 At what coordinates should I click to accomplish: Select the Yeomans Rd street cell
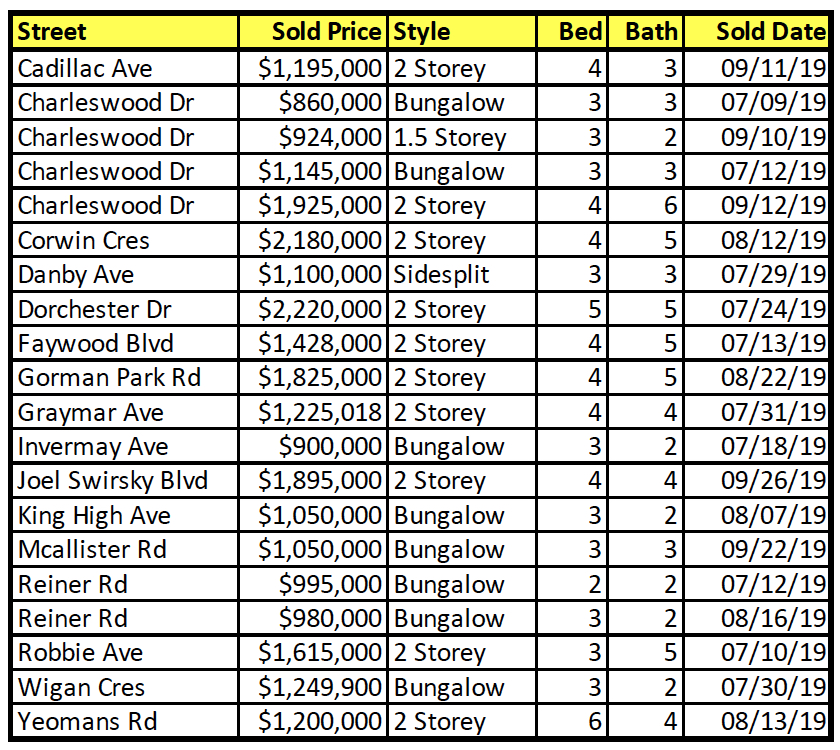(125, 721)
